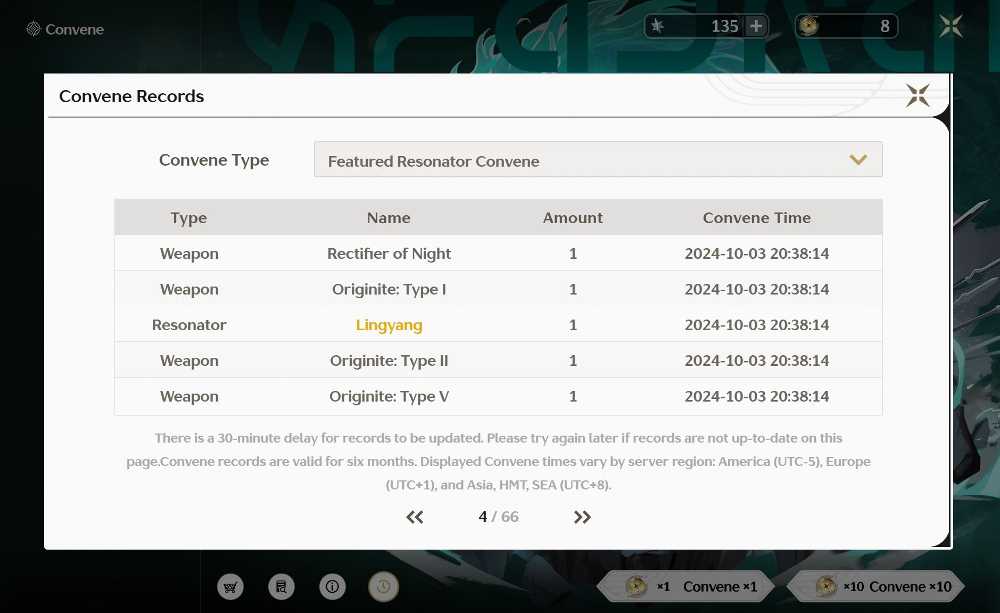Select the Originite: Type I entry
Viewport: 1000px width, 613px height.
(x=389, y=289)
